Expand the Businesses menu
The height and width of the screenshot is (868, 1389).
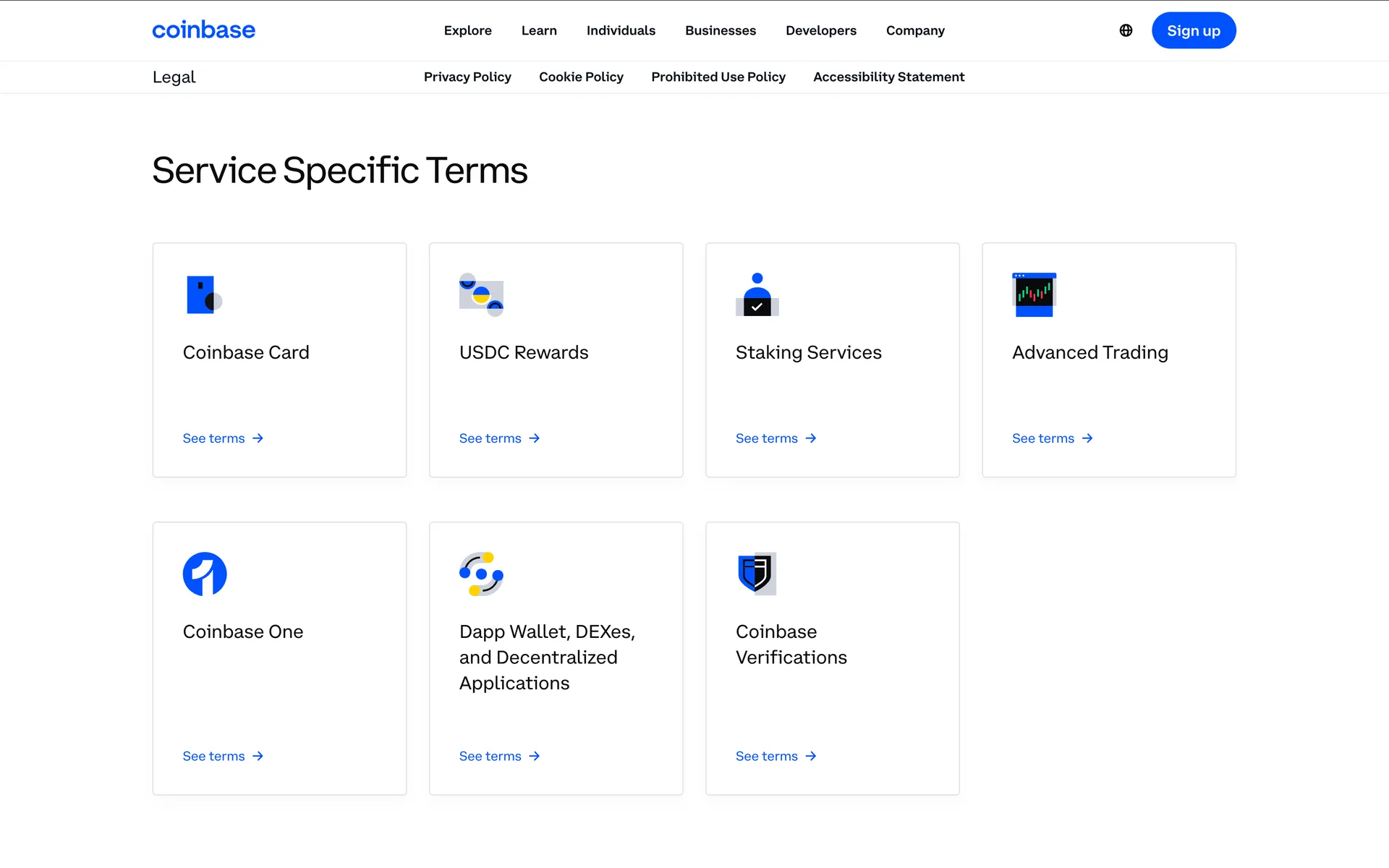point(721,30)
